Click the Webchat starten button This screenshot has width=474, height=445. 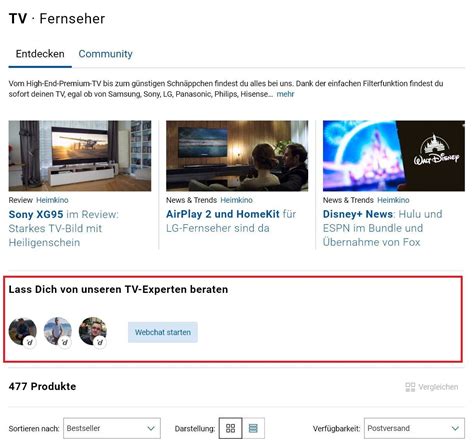(x=163, y=332)
